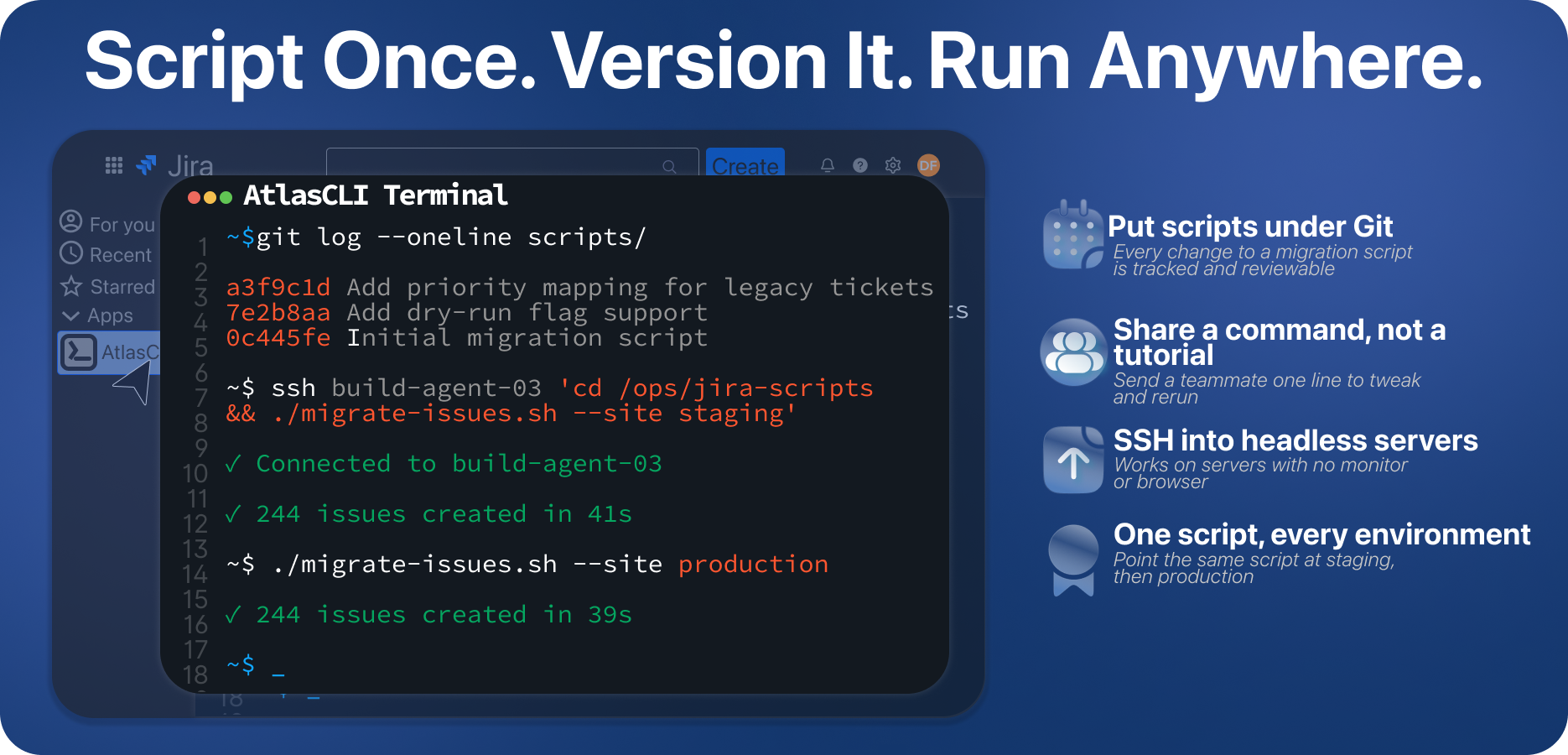Click '244 issues created in 41s'
1568x755 pixels.
pyautogui.click(x=428, y=514)
